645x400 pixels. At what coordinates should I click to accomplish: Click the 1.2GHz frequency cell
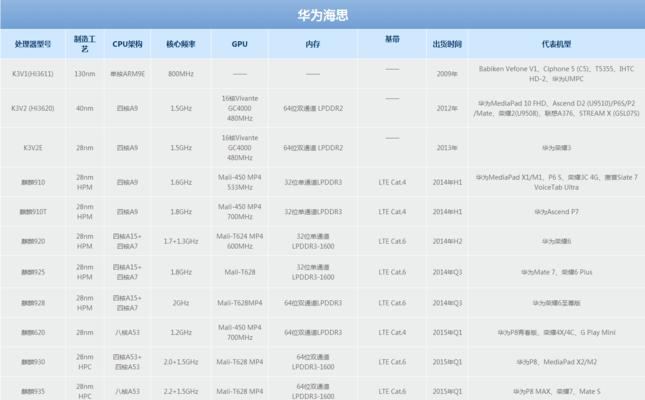click(181, 333)
